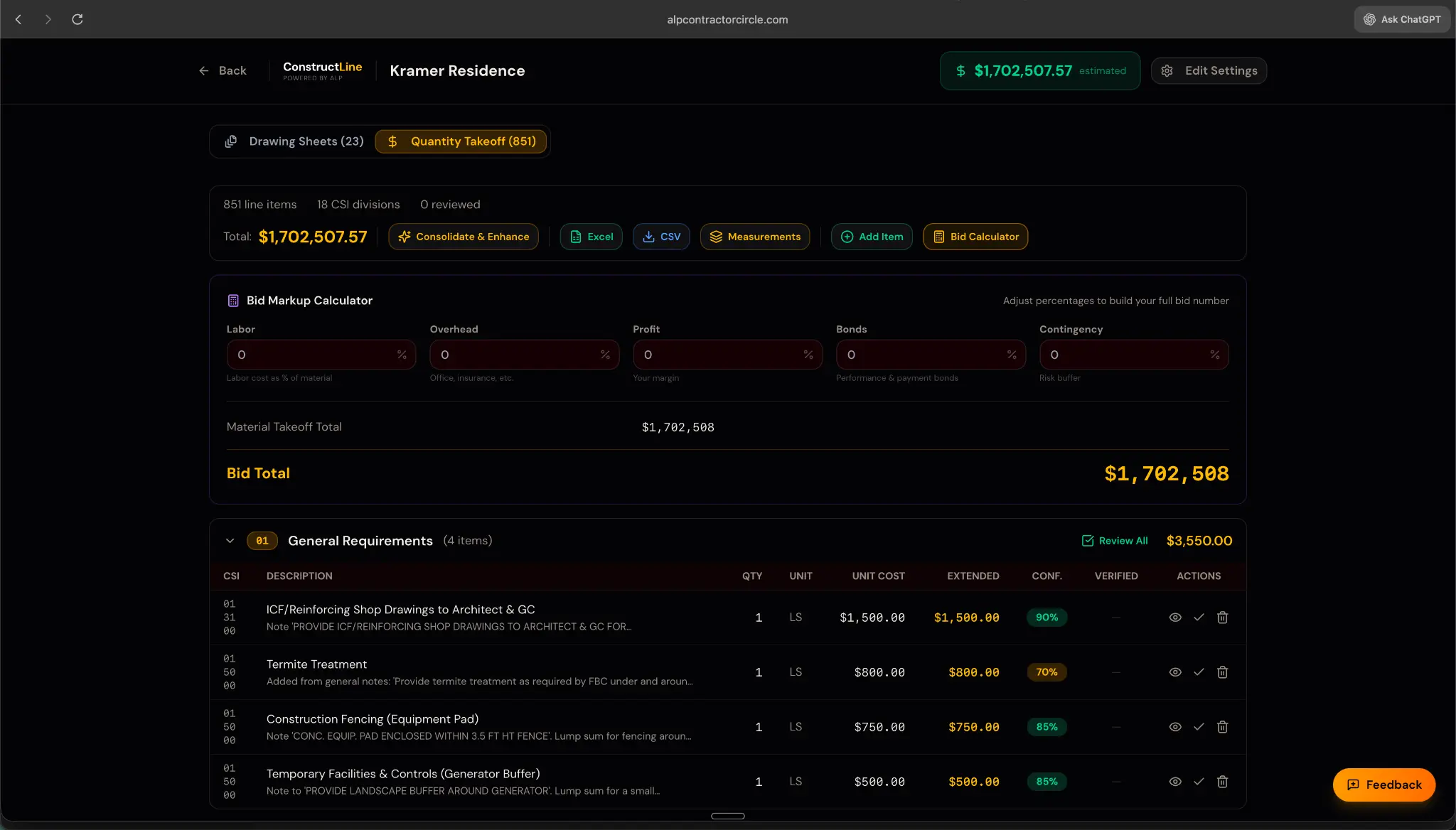
Task: Click the 85% badge for Construction Fencing
Action: pyautogui.click(x=1046, y=727)
